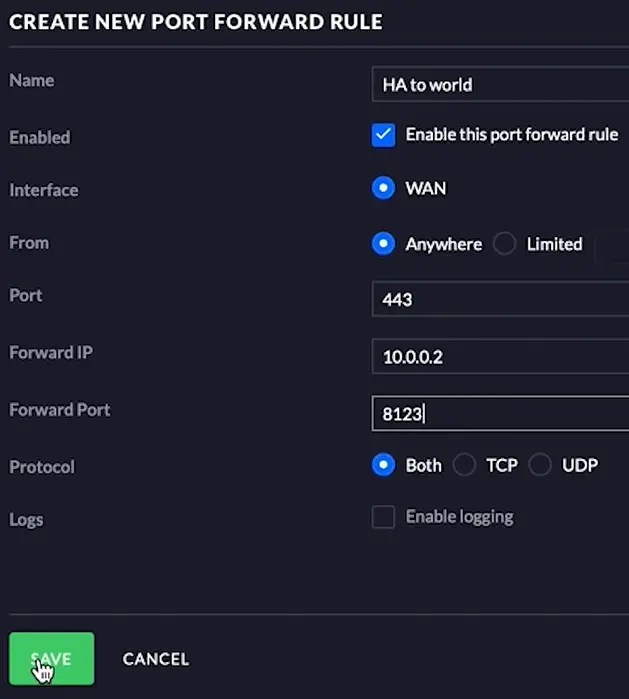The width and height of the screenshot is (629, 699).
Task: Tick the Enable logging checkbox
Action: pyautogui.click(x=383, y=517)
